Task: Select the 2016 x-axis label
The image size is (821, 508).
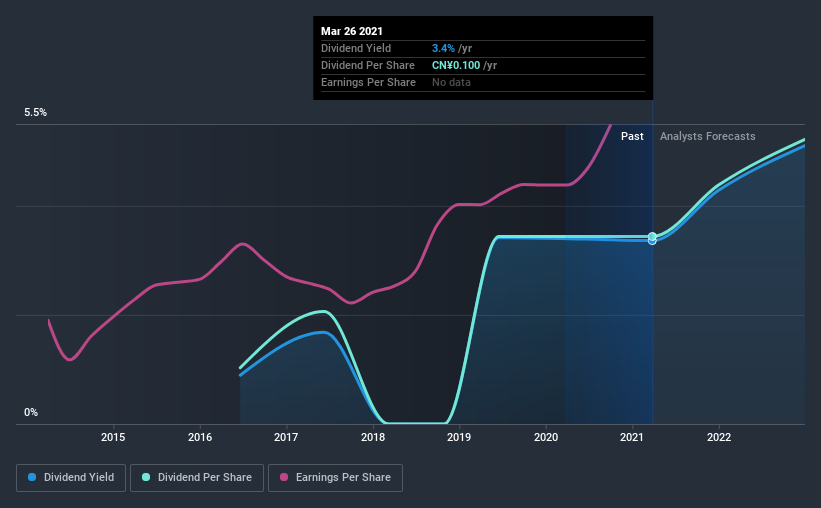Action: [x=200, y=437]
